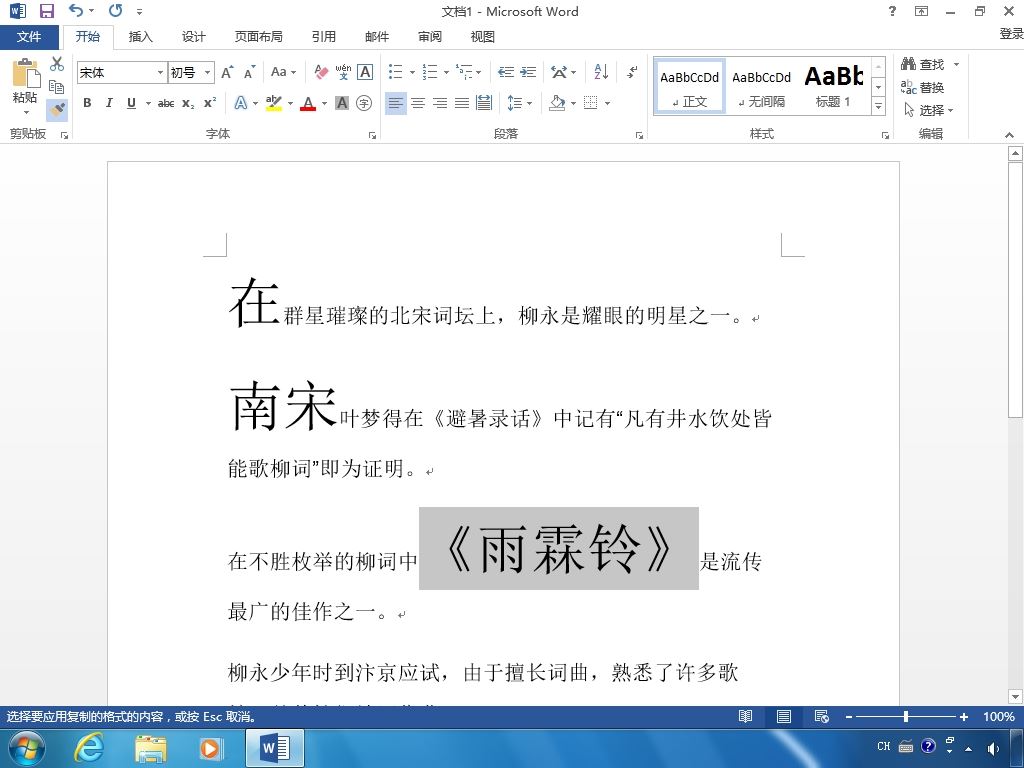The height and width of the screenshot is (768, 1024).
Task: Click the vertical scrollbar thumb
Action: [1015, 291]
